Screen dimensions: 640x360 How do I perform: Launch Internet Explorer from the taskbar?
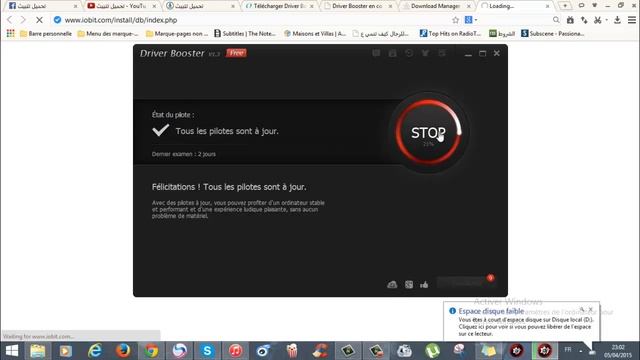(95, 351)
